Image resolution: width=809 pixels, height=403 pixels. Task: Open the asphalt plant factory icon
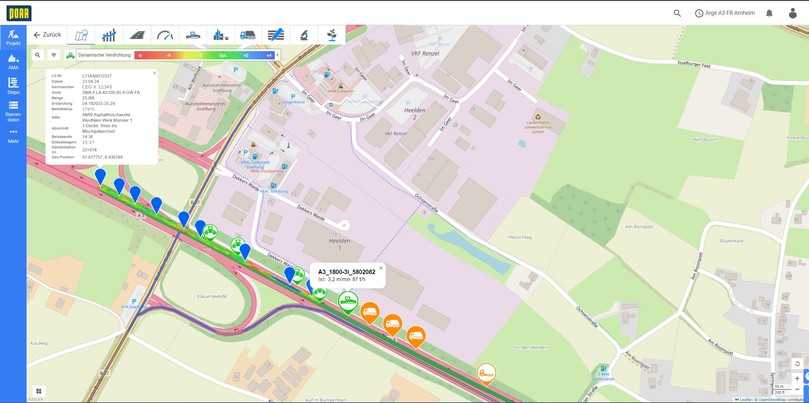[219, 35]
